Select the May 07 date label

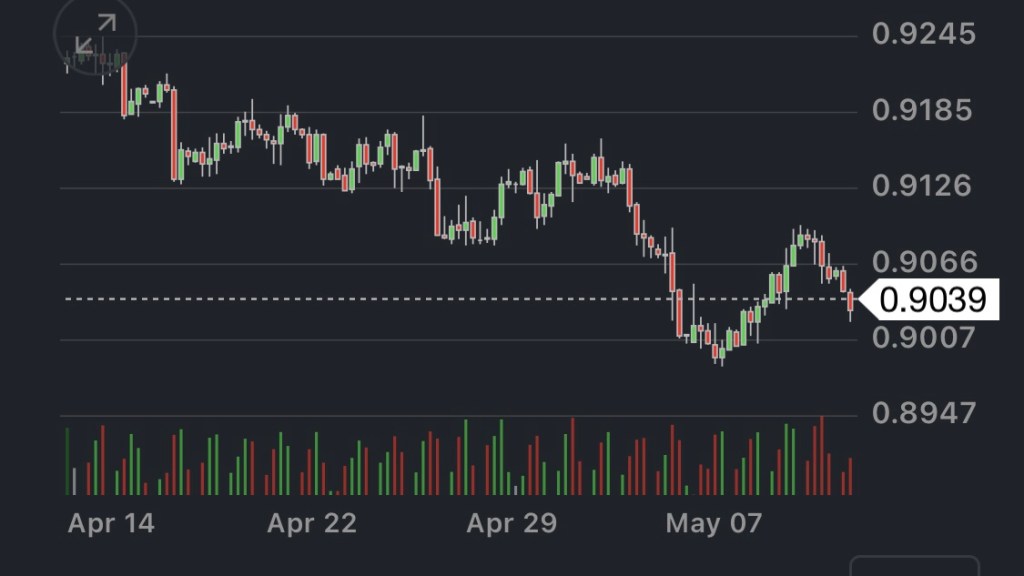pyautogui.click(x=713, y=523)
